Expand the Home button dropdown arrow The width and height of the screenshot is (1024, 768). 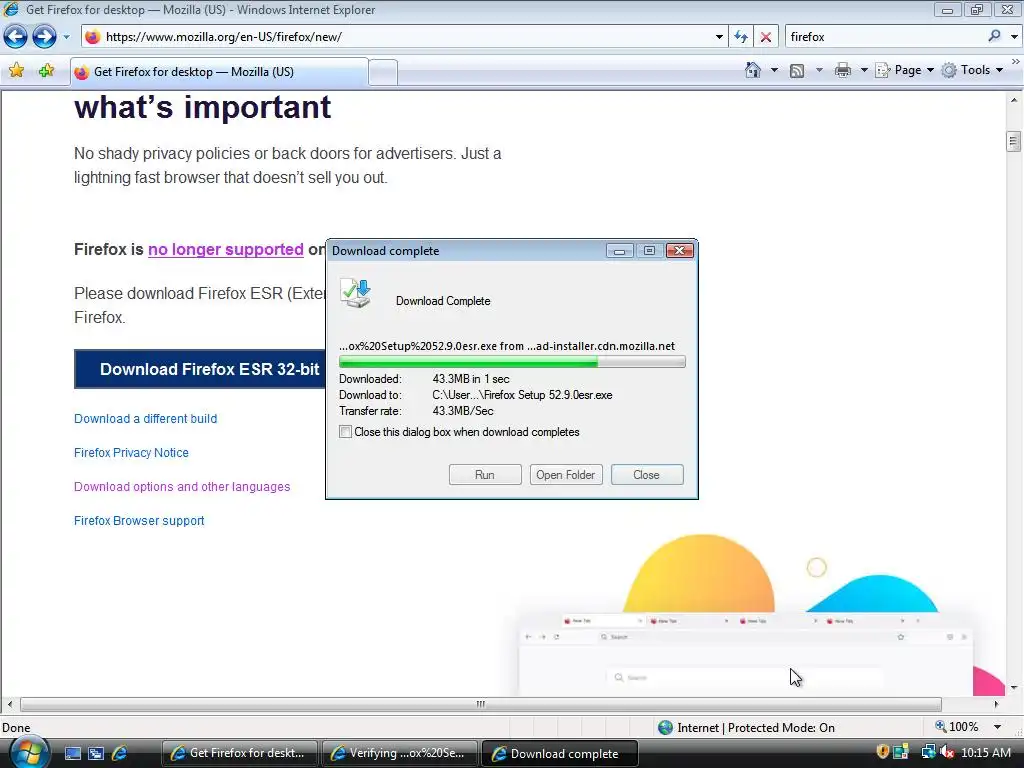click(x=775, y=70)
